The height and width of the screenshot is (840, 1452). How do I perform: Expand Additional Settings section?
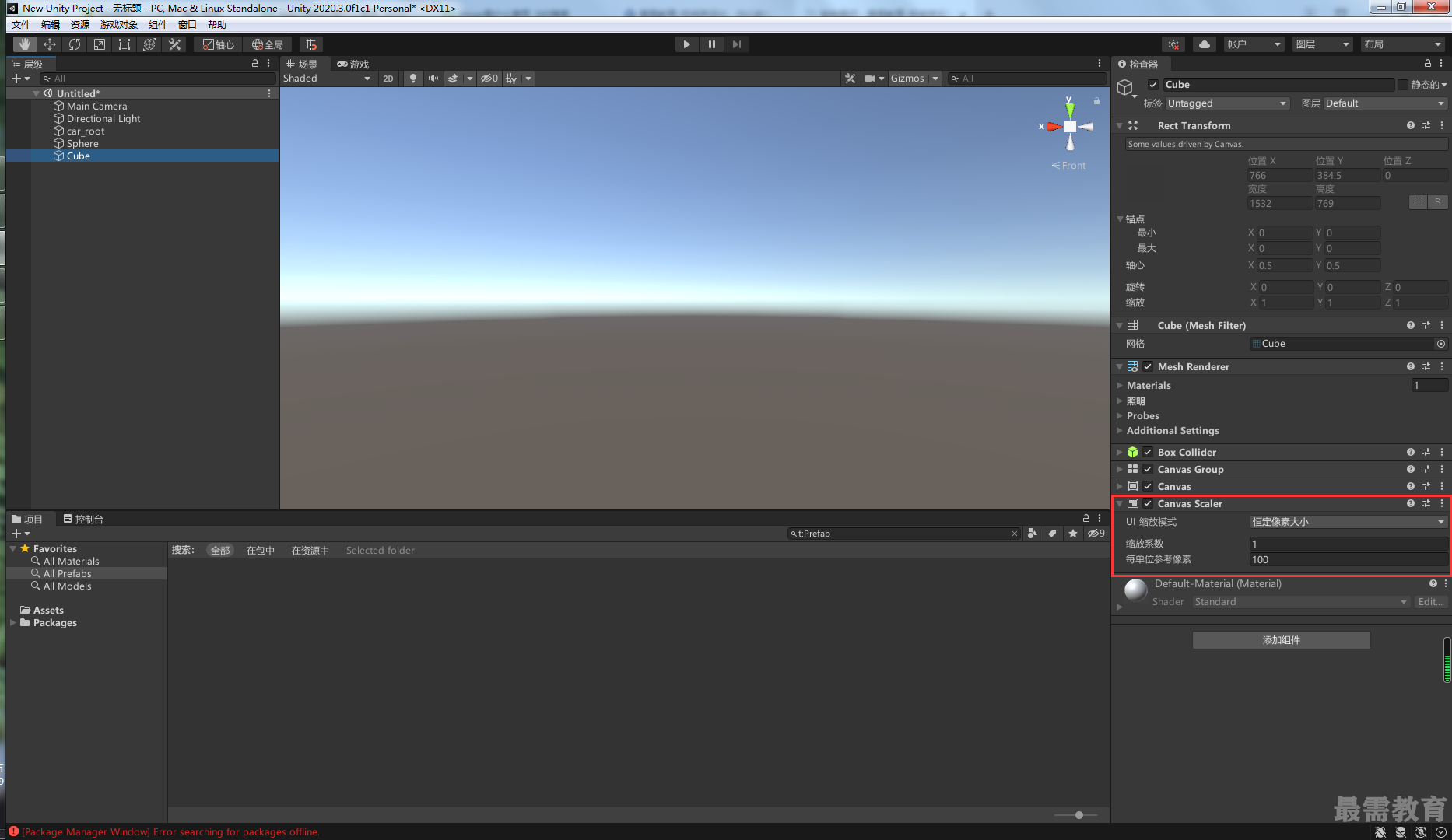pos(1120,430)
